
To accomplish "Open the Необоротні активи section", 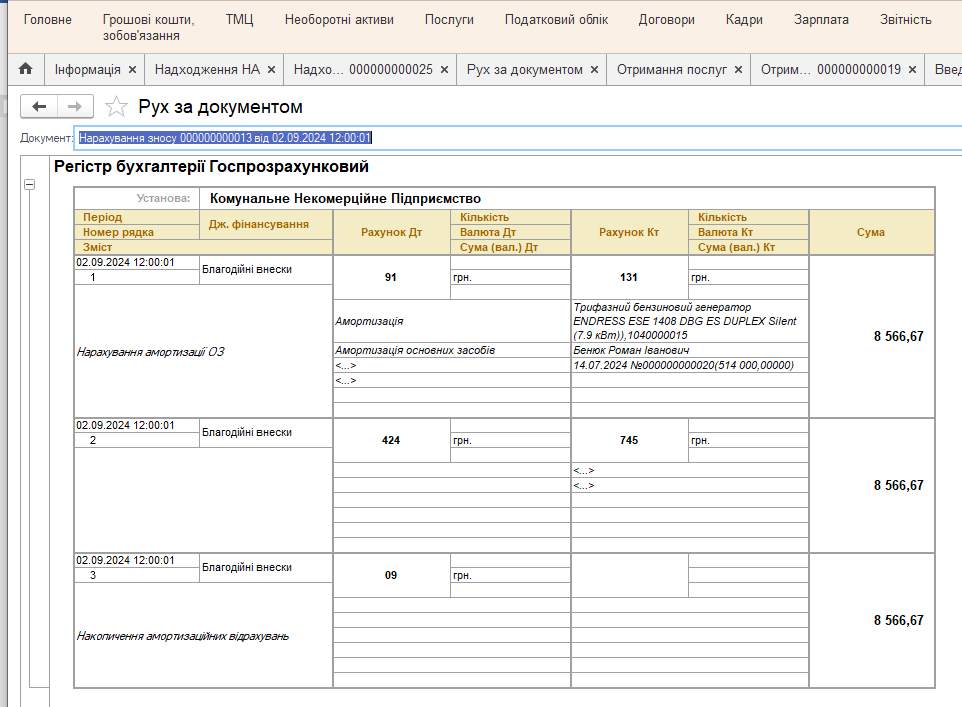I will [x=339, y=20].
